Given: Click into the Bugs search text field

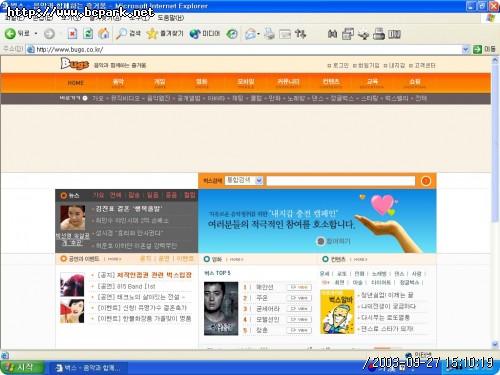Looking at the screenshot, I should tap(341, 181).
